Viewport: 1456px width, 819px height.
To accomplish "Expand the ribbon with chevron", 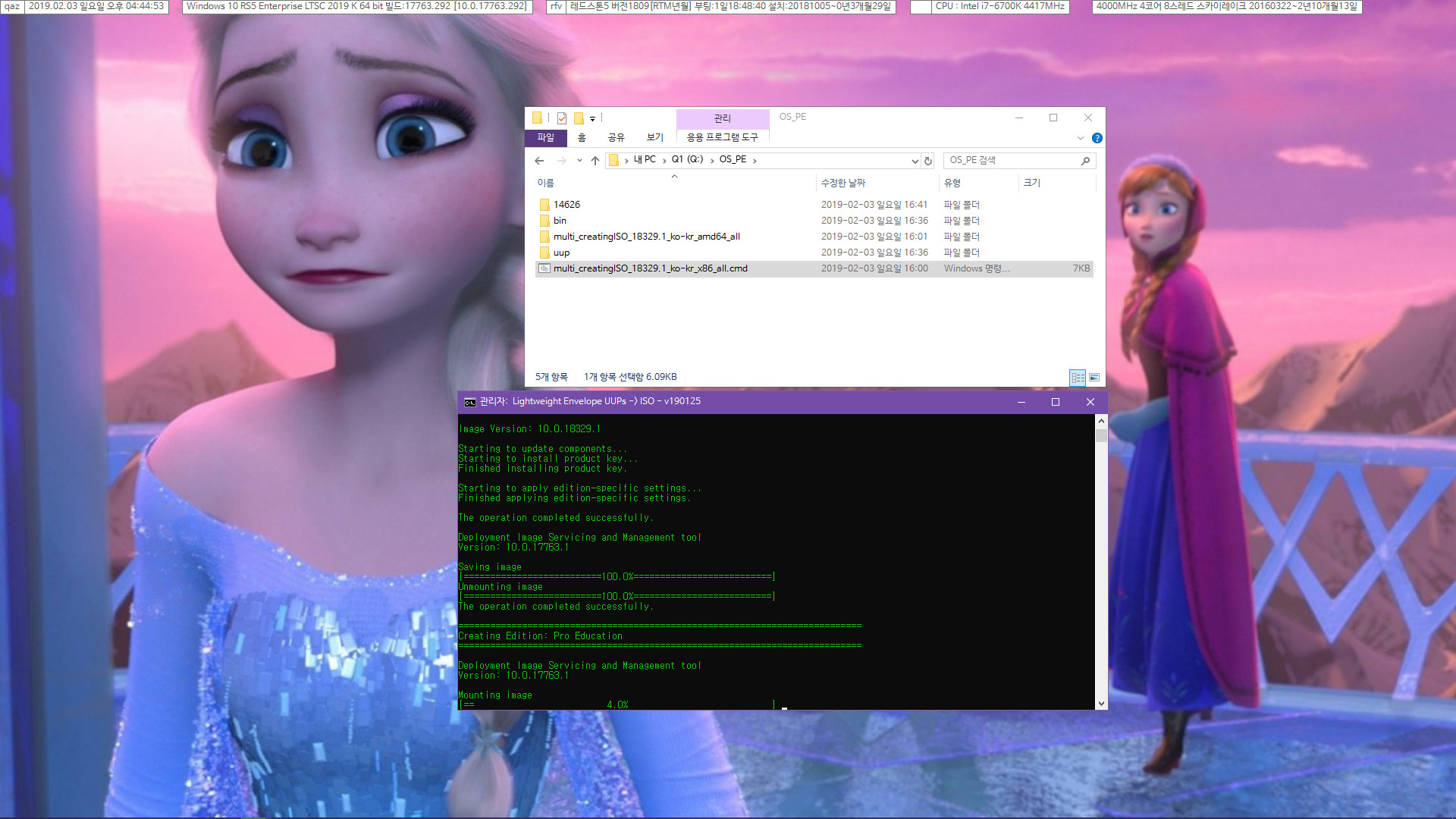I will [x=1081, y=138].
